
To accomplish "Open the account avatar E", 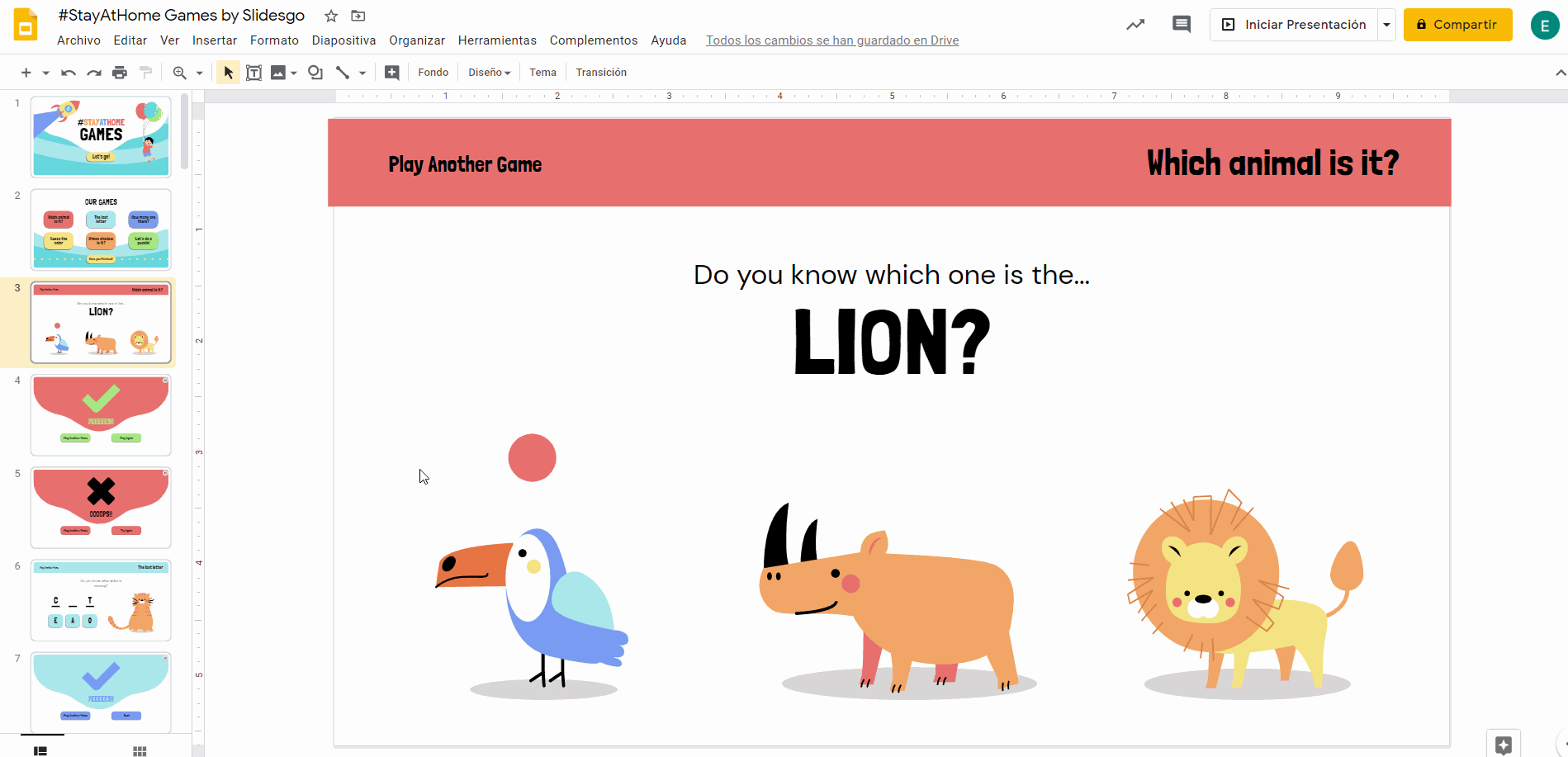I will 1545,26.
